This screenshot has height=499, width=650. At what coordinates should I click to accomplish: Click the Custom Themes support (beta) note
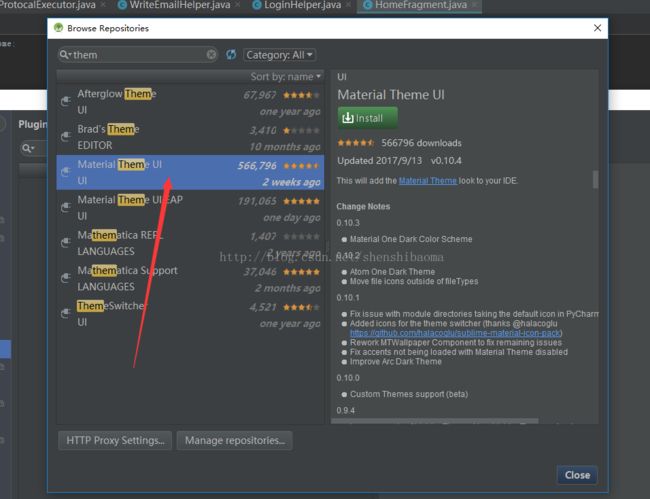[409, 394]
